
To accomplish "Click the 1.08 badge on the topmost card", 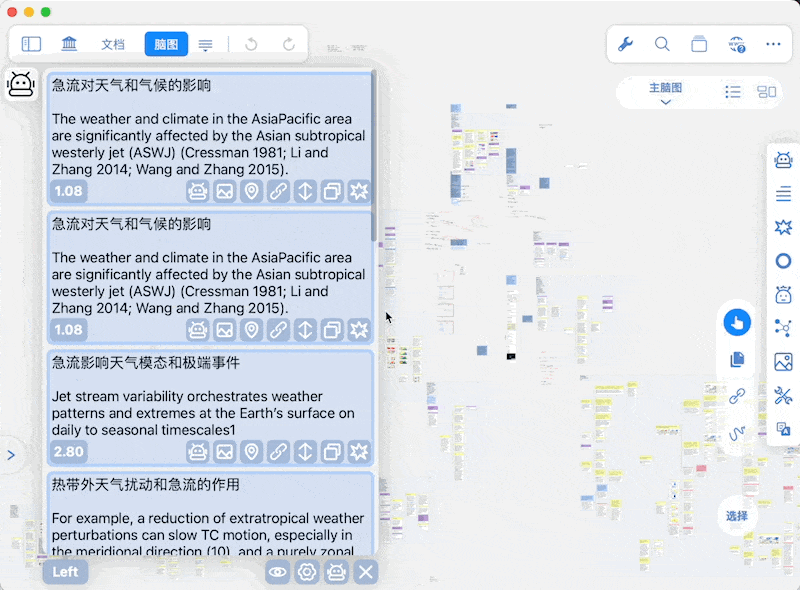I will [x=68, y=191].
